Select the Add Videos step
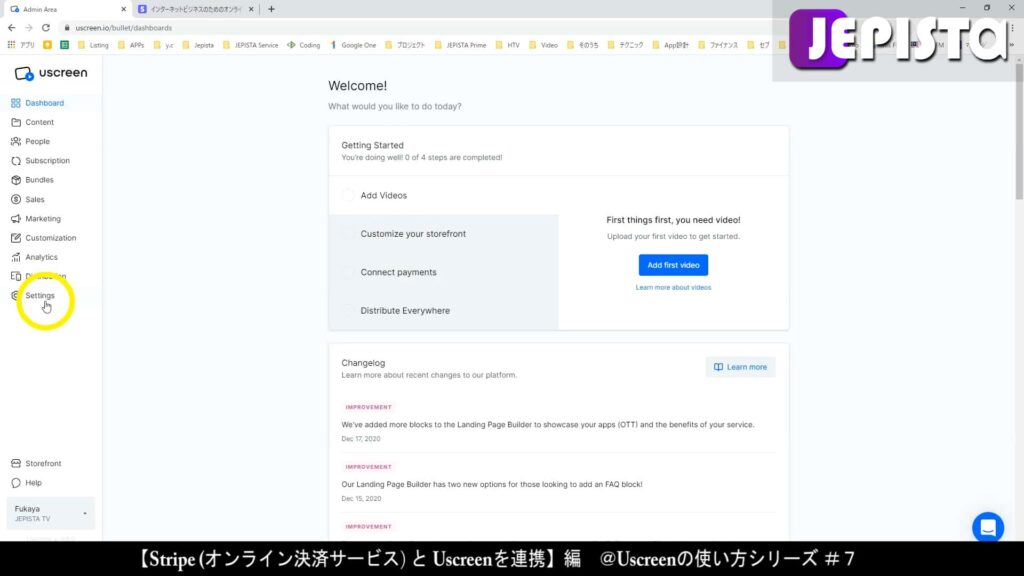The width and height of the screenshot is (1024, 576). click(x=443, y=195)
